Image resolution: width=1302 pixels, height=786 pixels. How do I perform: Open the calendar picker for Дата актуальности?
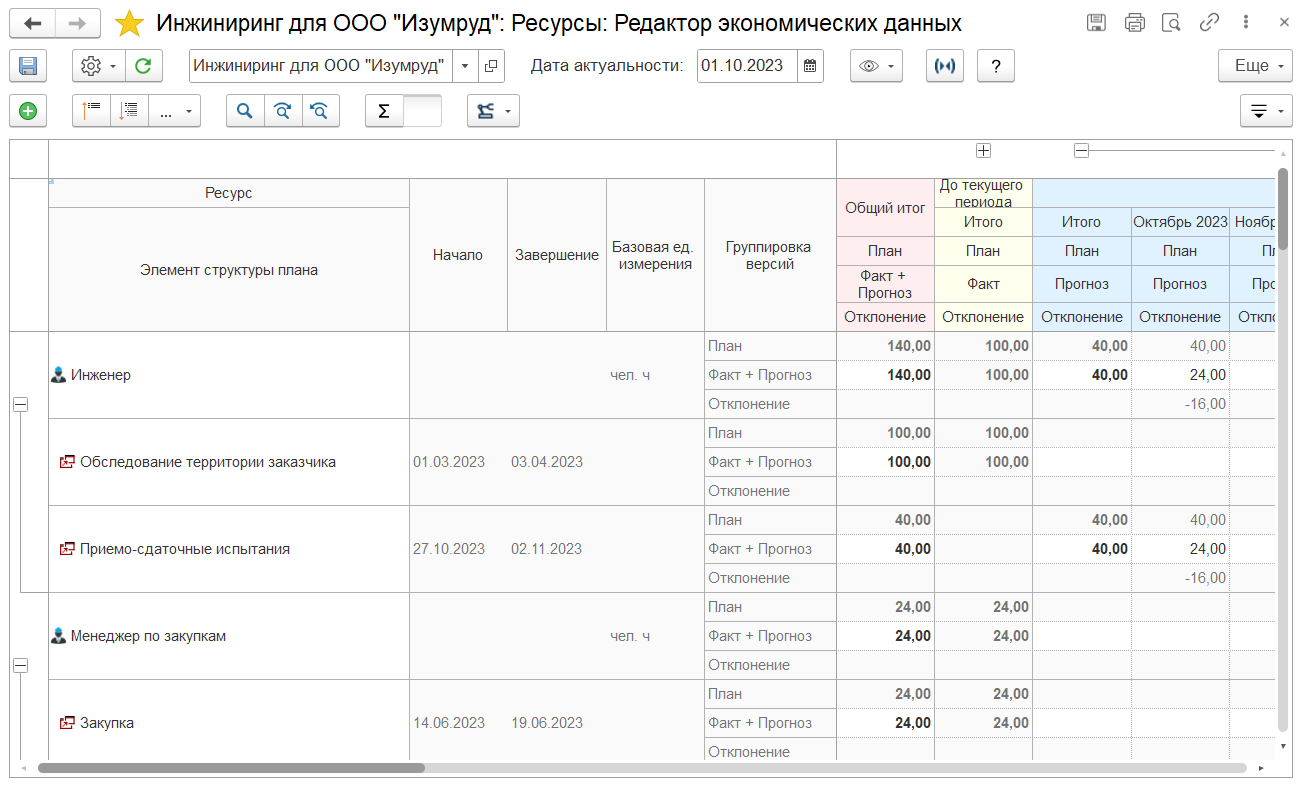(811, 66)
